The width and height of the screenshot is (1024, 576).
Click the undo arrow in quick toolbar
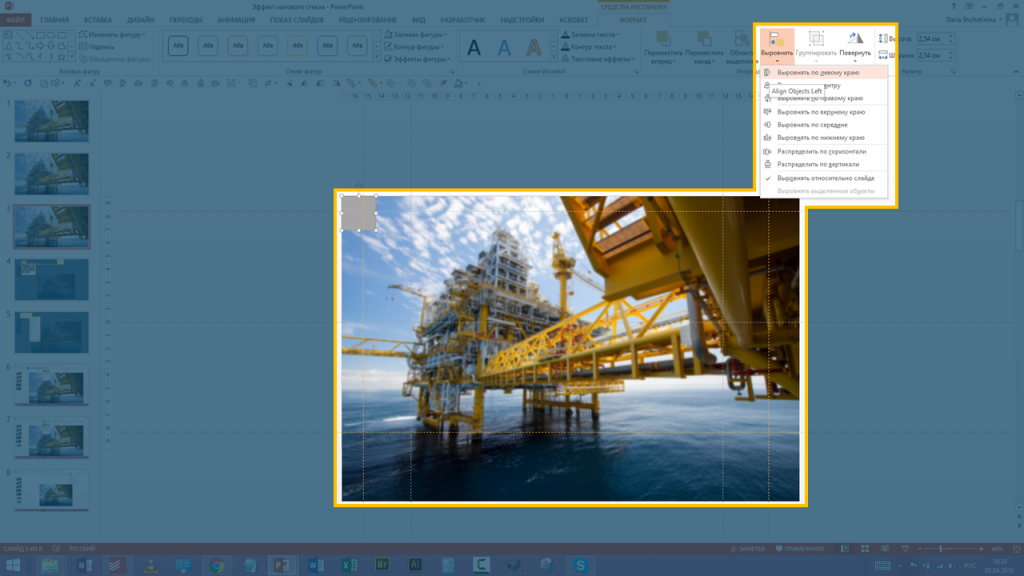pos(9,83)
